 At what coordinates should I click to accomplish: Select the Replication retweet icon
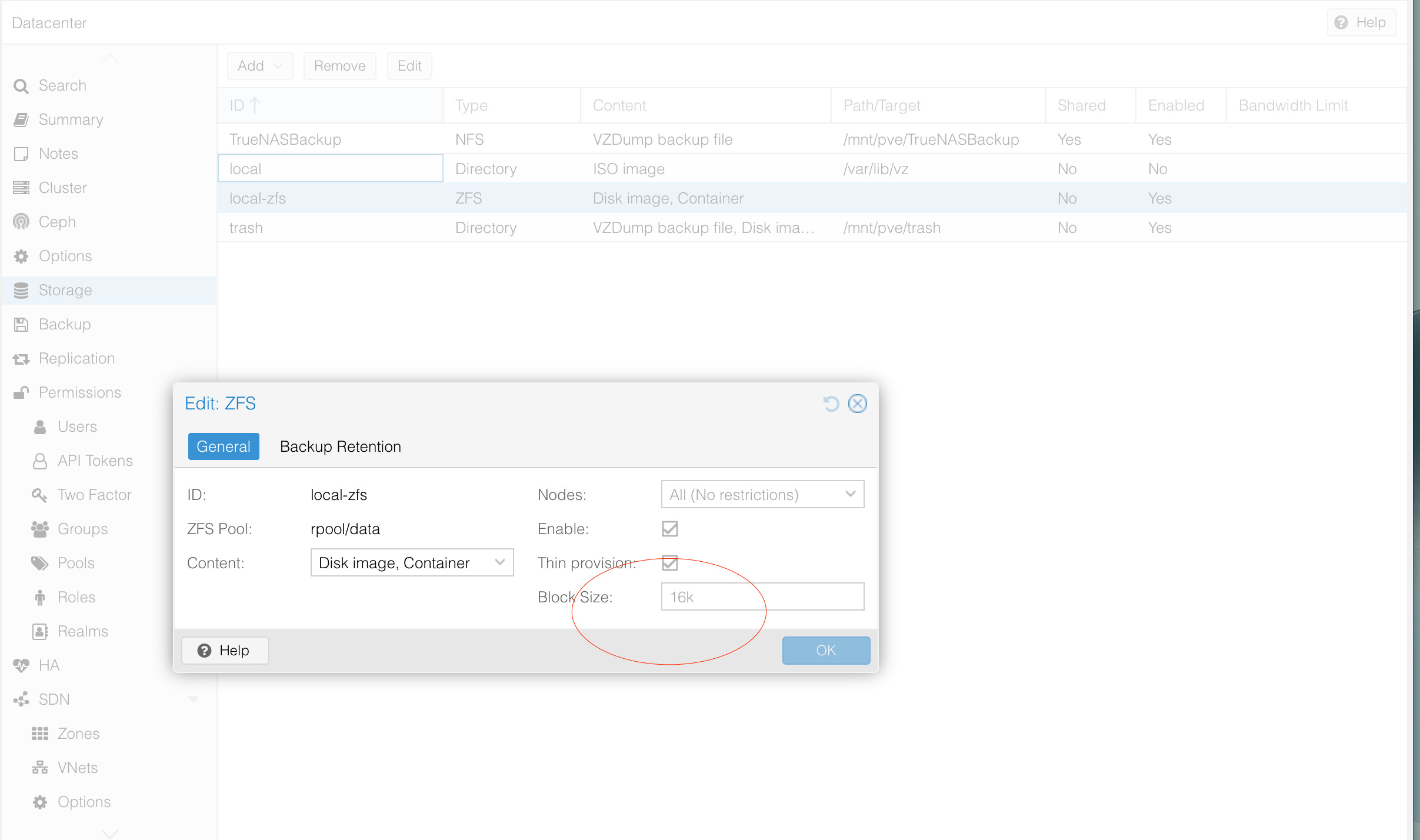[21, 359]
